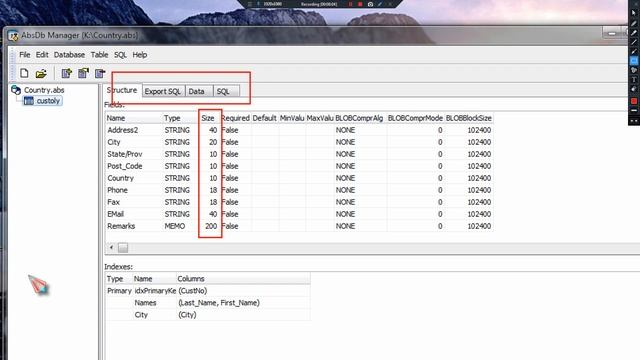Open the Database menu

[69, 55]
